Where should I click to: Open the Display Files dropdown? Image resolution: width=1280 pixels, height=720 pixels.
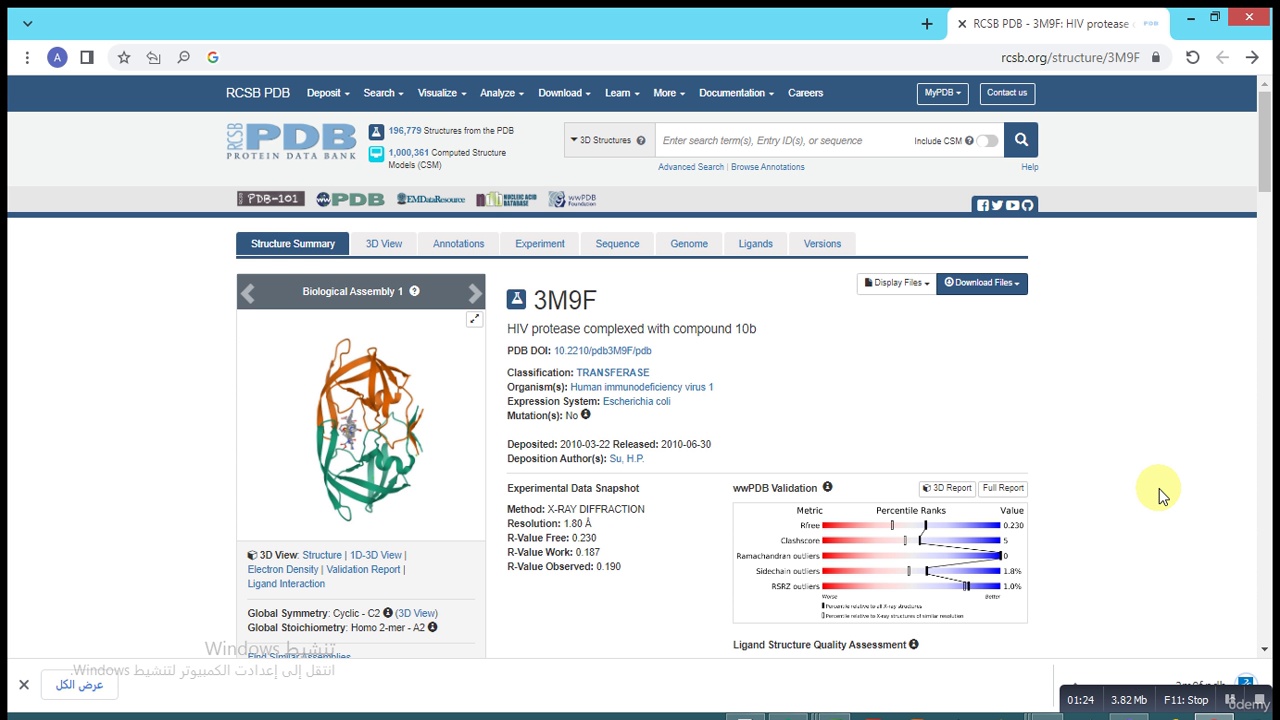tap(897, 283)
